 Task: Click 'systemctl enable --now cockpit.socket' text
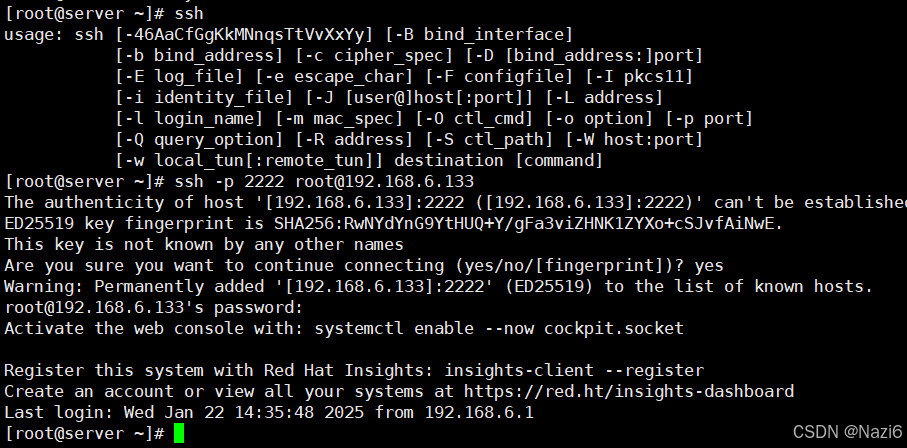pyautogui.click(x=499, y=329)
